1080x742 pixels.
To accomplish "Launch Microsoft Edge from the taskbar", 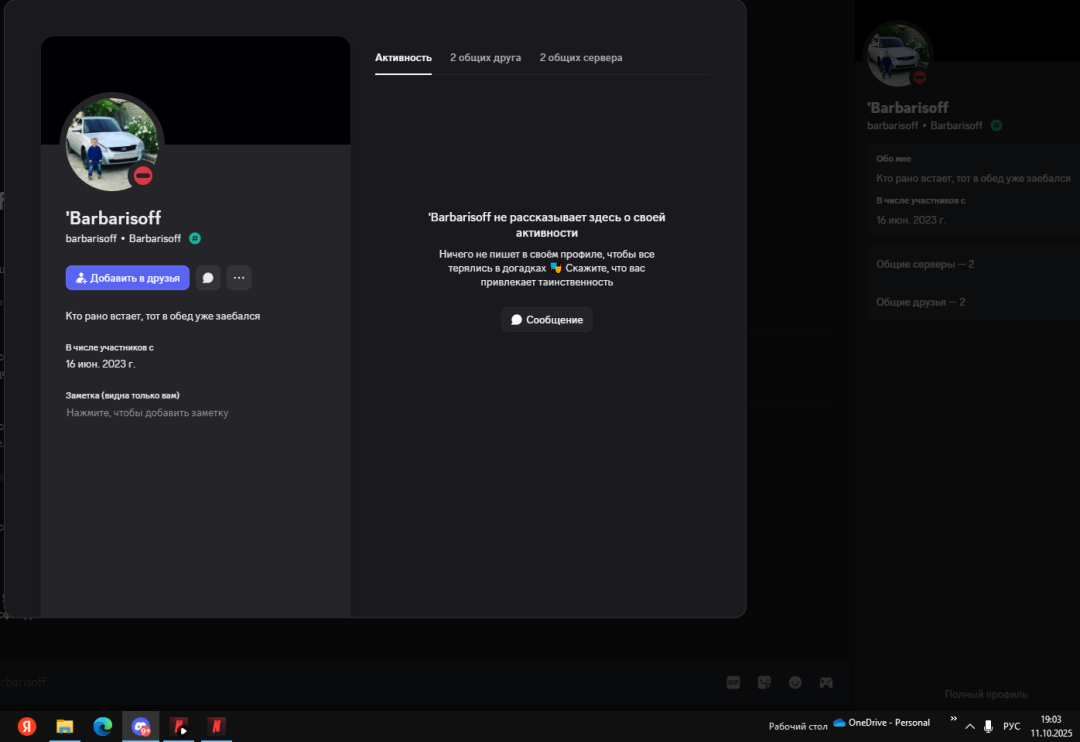I will pyautogui.click(x=102, y=727).
